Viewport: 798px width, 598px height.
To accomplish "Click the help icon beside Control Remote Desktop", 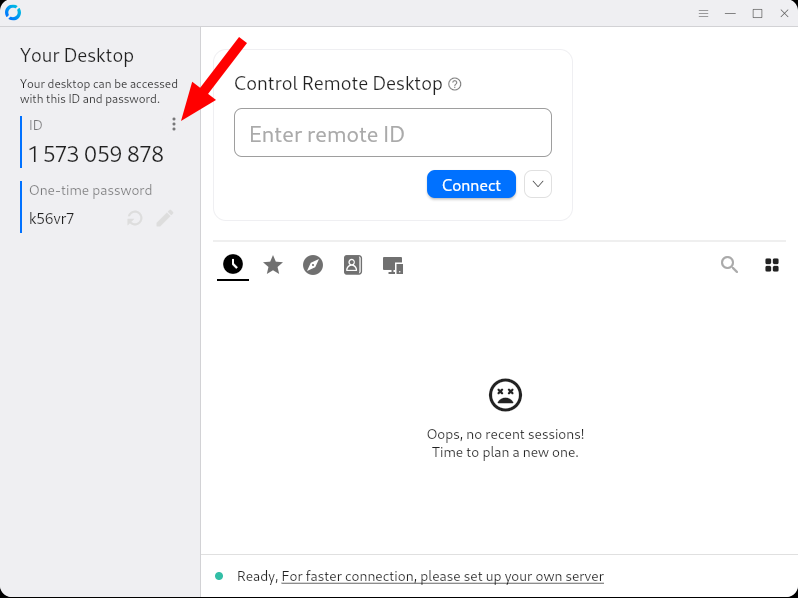I will pos(454,84).
